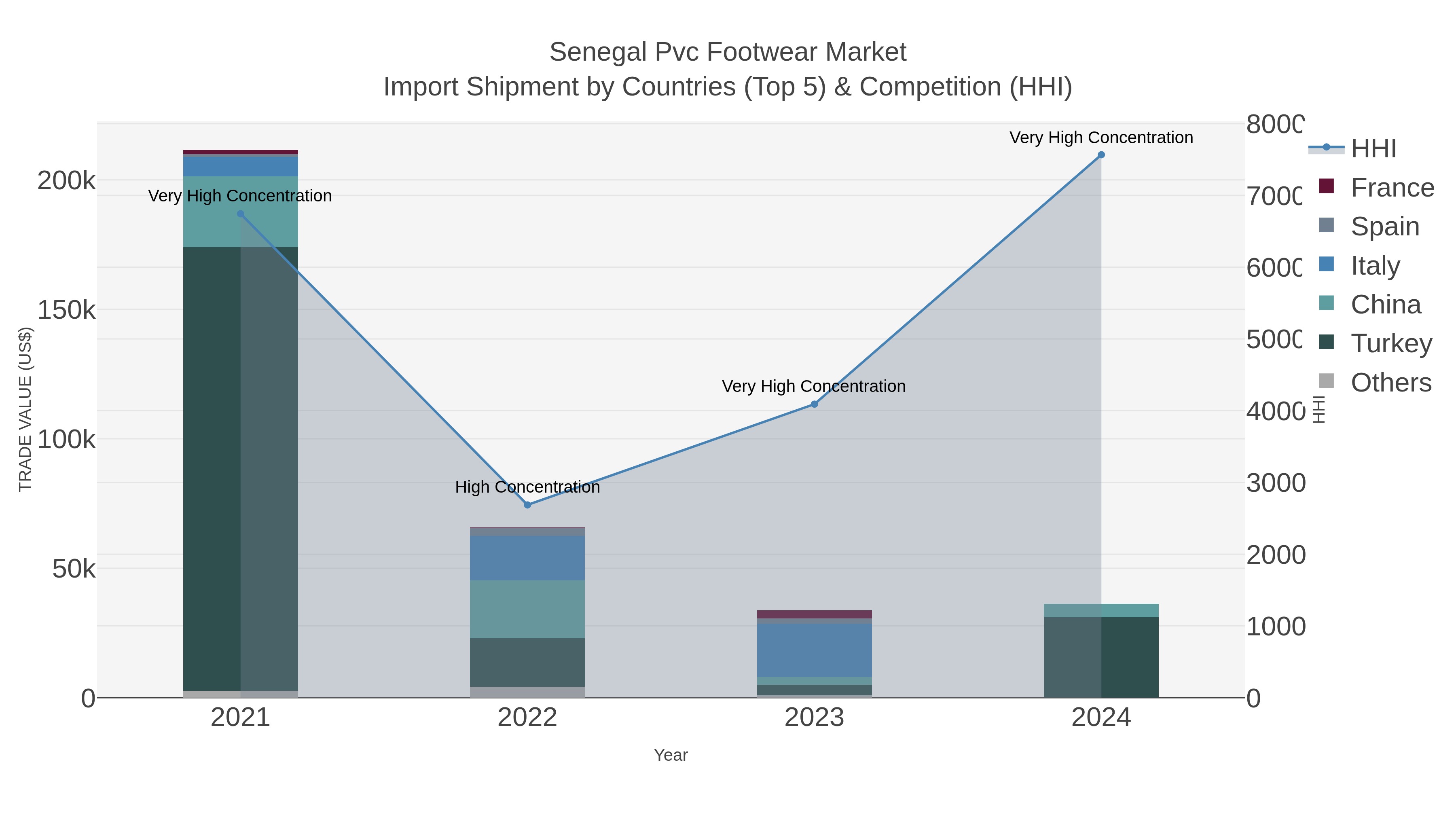Screen dimensions: 1456x819
Task: Click the China teal legend swatch
Action: coord(1327,303)
